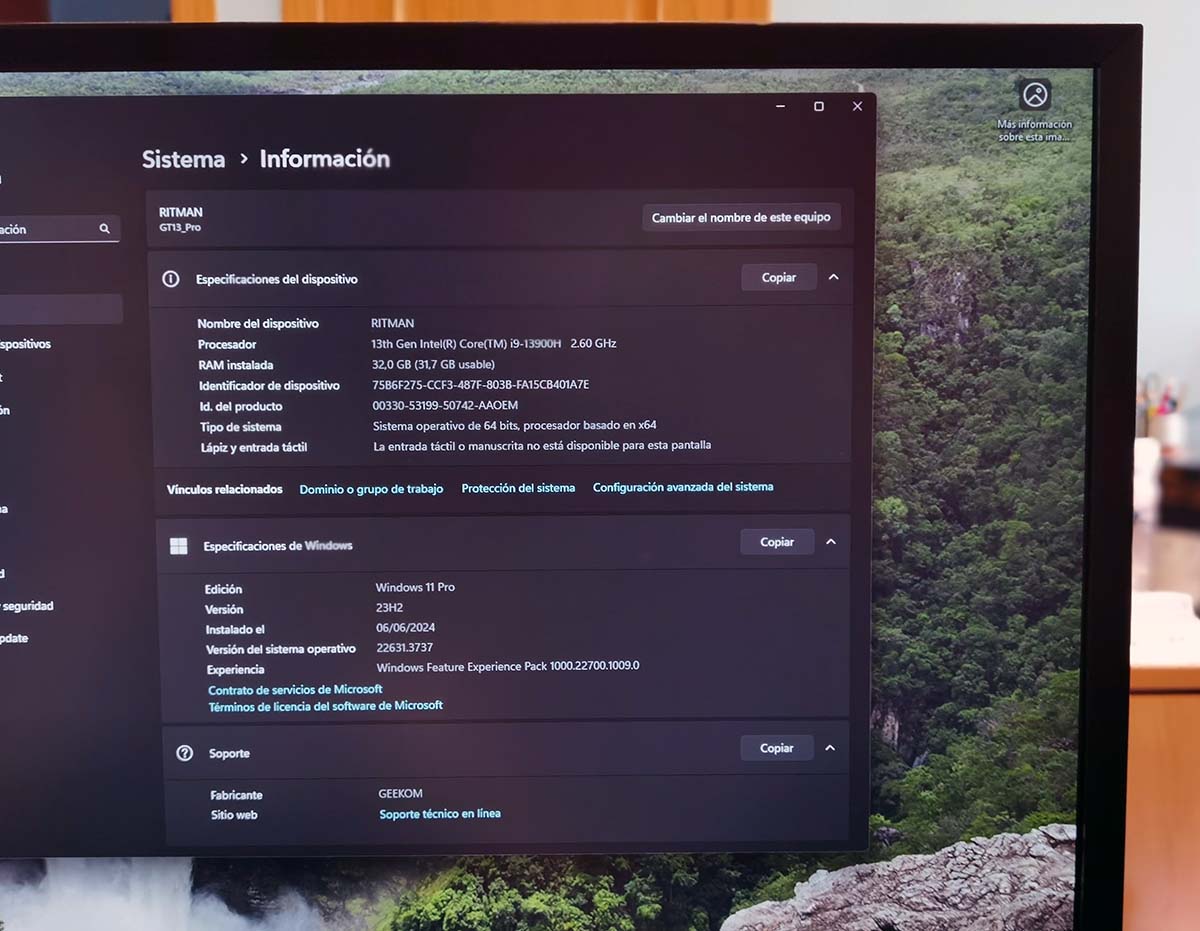The image size is (1200, 931).
Task: Go back to Sistema in breadcrumb
Action: 183,159
